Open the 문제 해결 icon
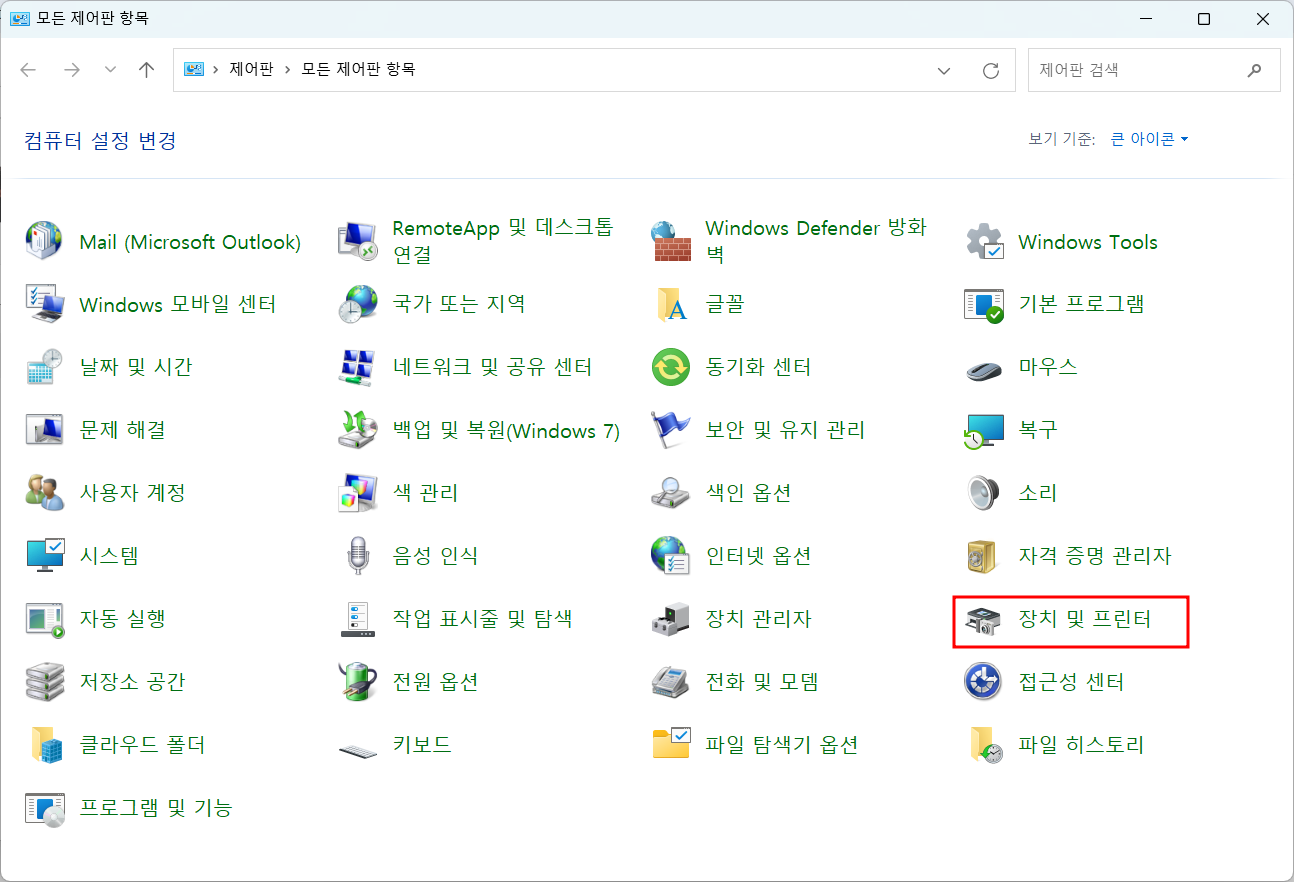The height and width of the screenshot is (882, 1294). tap(44, 430)
